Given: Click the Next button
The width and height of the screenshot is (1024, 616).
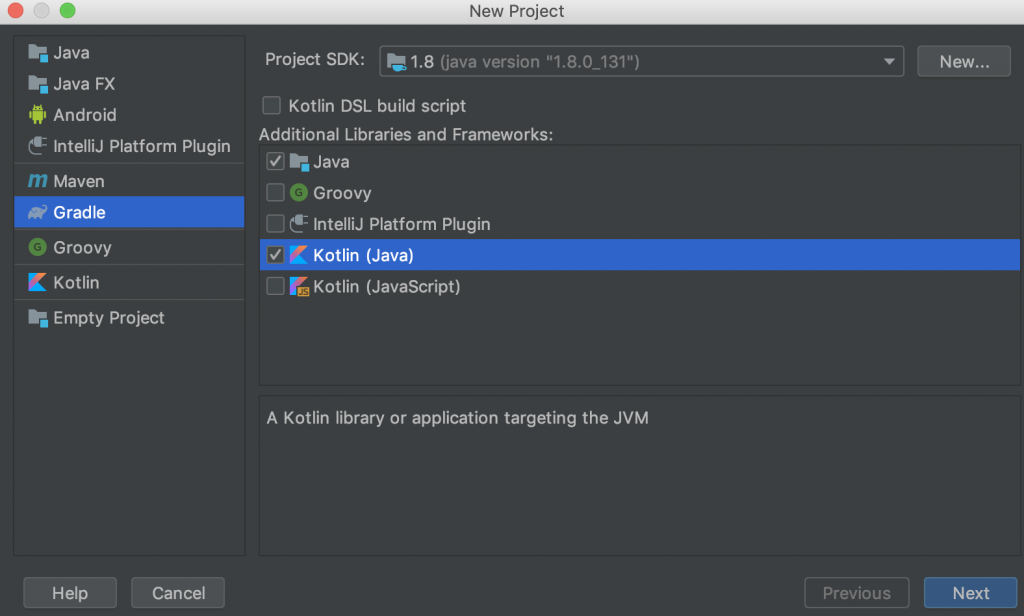Looking at the screenshot, I should [x=970, y=593].
